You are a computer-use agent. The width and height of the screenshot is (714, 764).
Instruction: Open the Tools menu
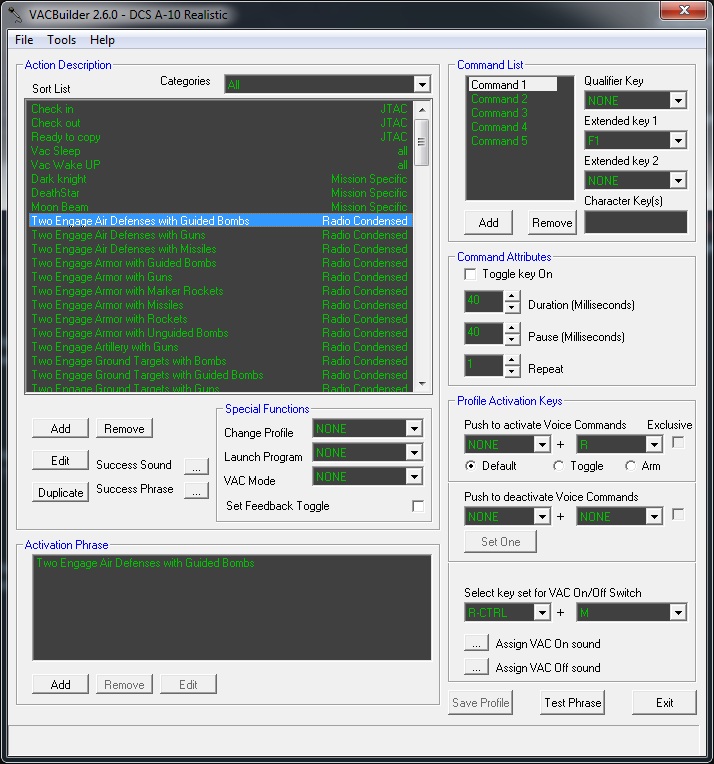pos(61,40)
